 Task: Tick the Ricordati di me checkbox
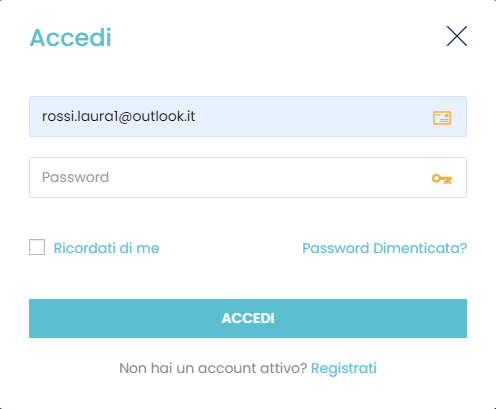pyautogui.click(x=37, y=247)
